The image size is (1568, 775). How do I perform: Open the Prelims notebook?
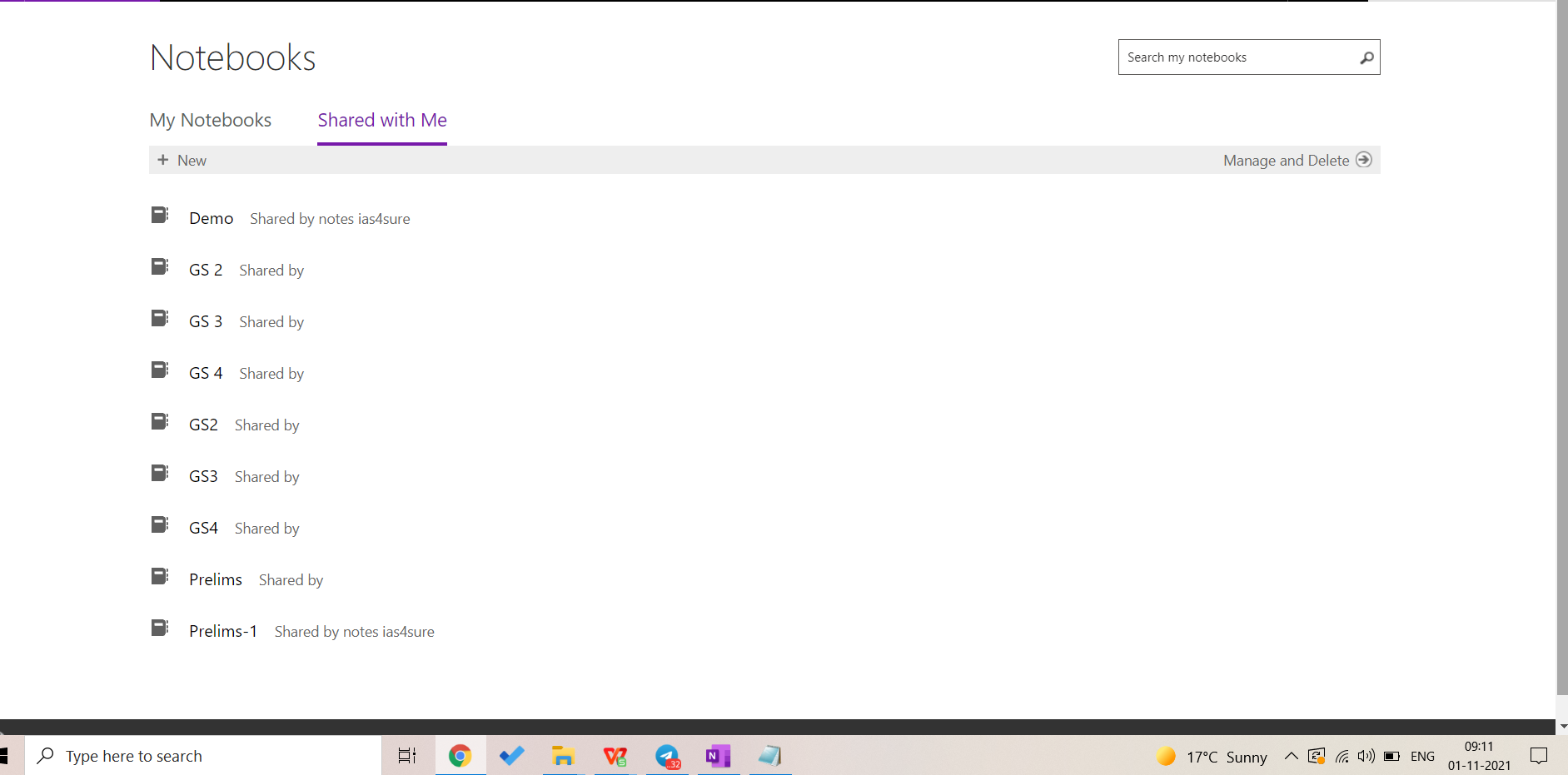(215, 579)
